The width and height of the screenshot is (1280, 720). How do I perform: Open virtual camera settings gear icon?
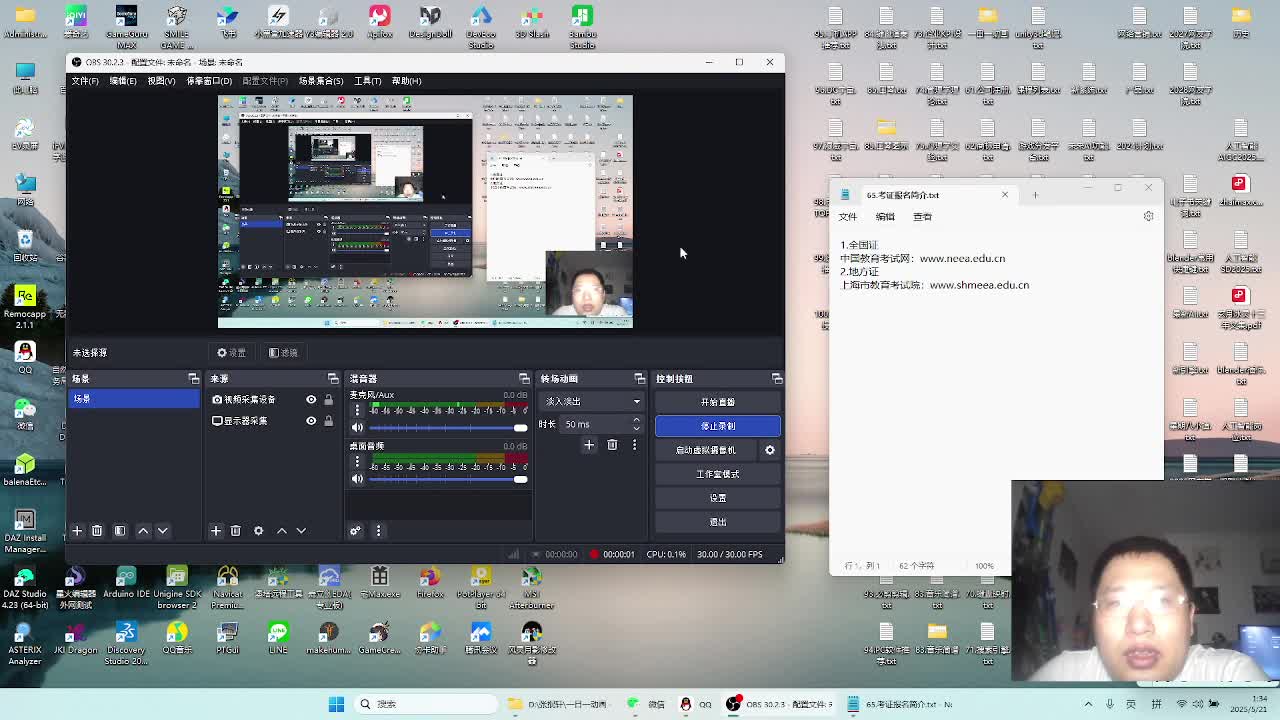pyautogui.click(x=770, y=450)
